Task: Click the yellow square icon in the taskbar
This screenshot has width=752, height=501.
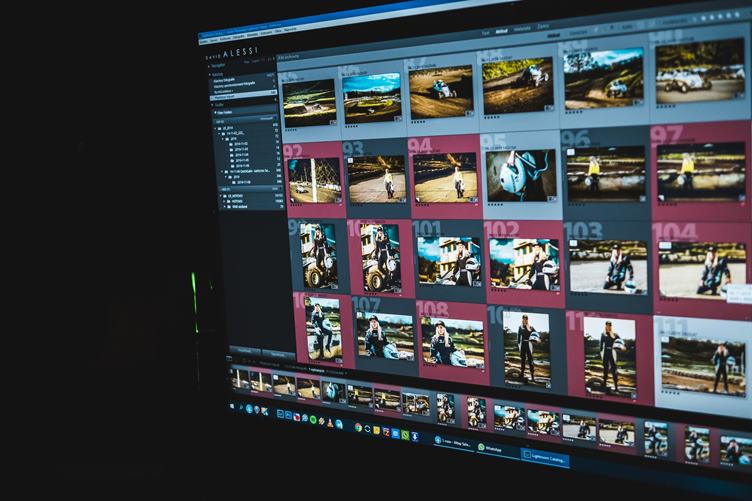Action: click(377, 431)
